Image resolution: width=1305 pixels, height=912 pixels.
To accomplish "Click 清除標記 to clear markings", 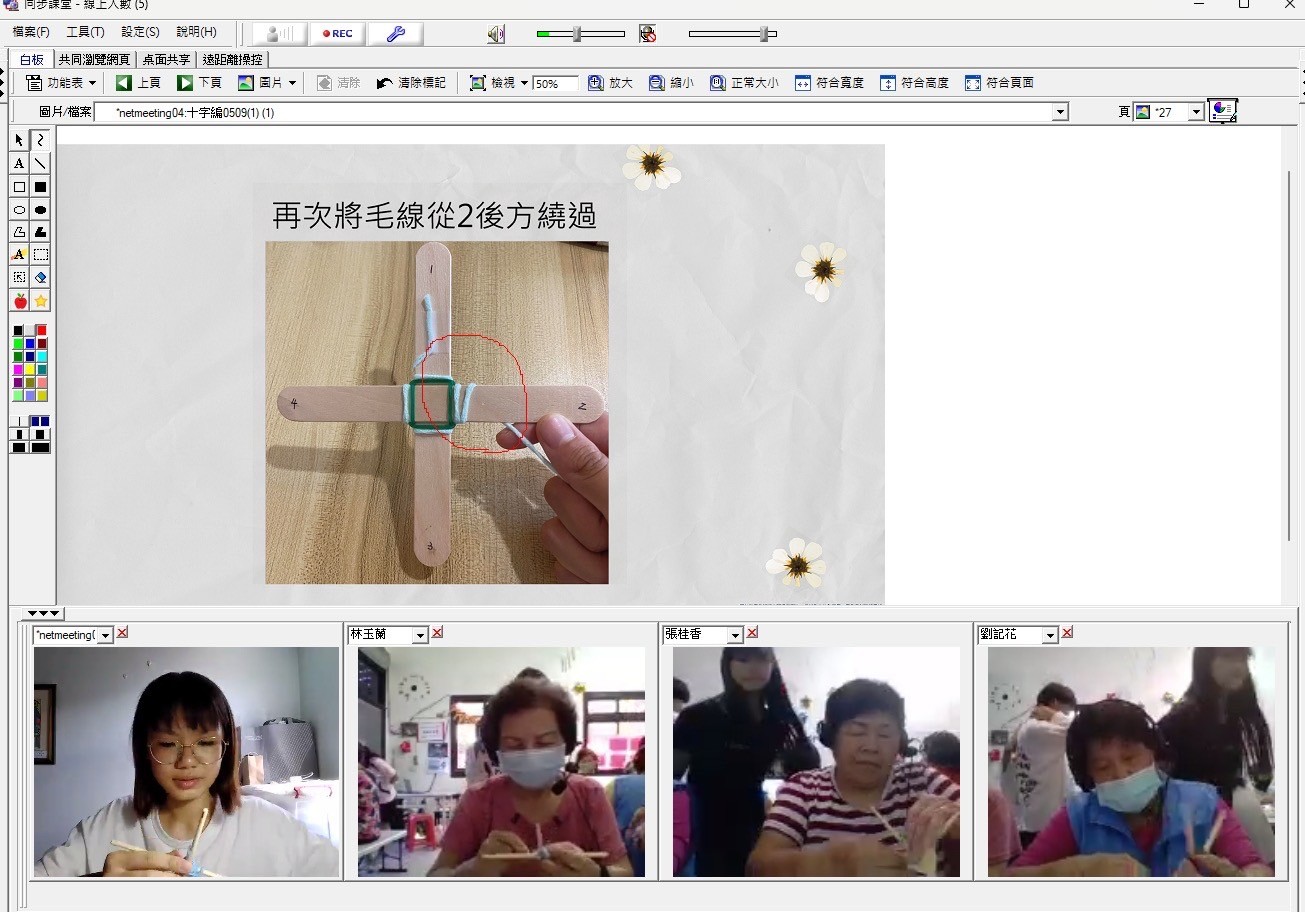I will (411, 83).
